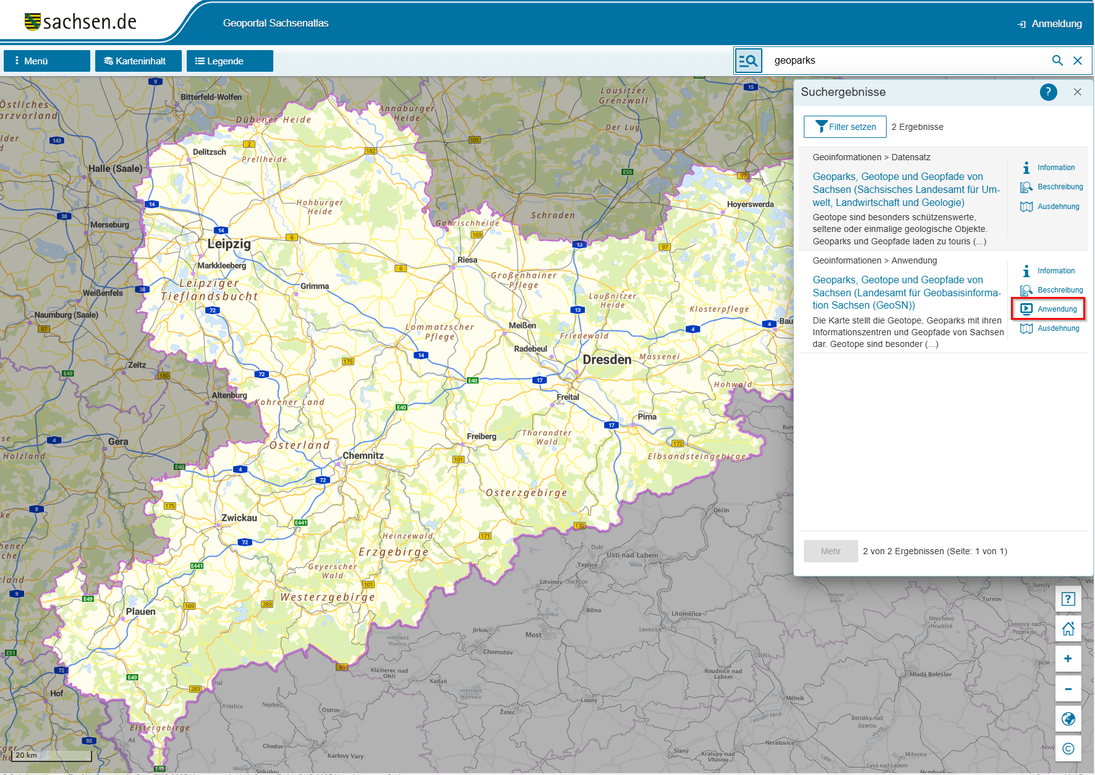Screen dimensions: 1095x775
Task: Open map help via question mark control
Action: click(1068, 598)
